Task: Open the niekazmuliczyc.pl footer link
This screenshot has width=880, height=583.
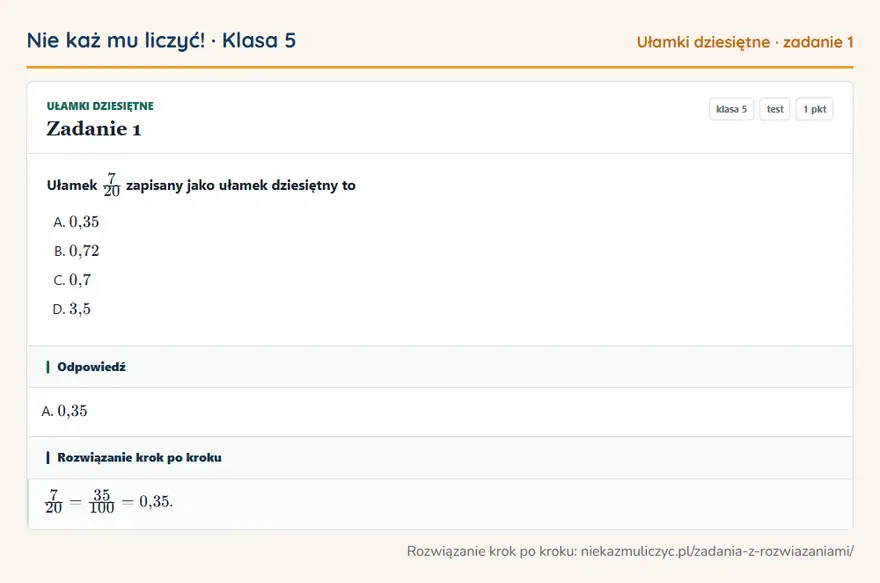Action: pos(717,551)
